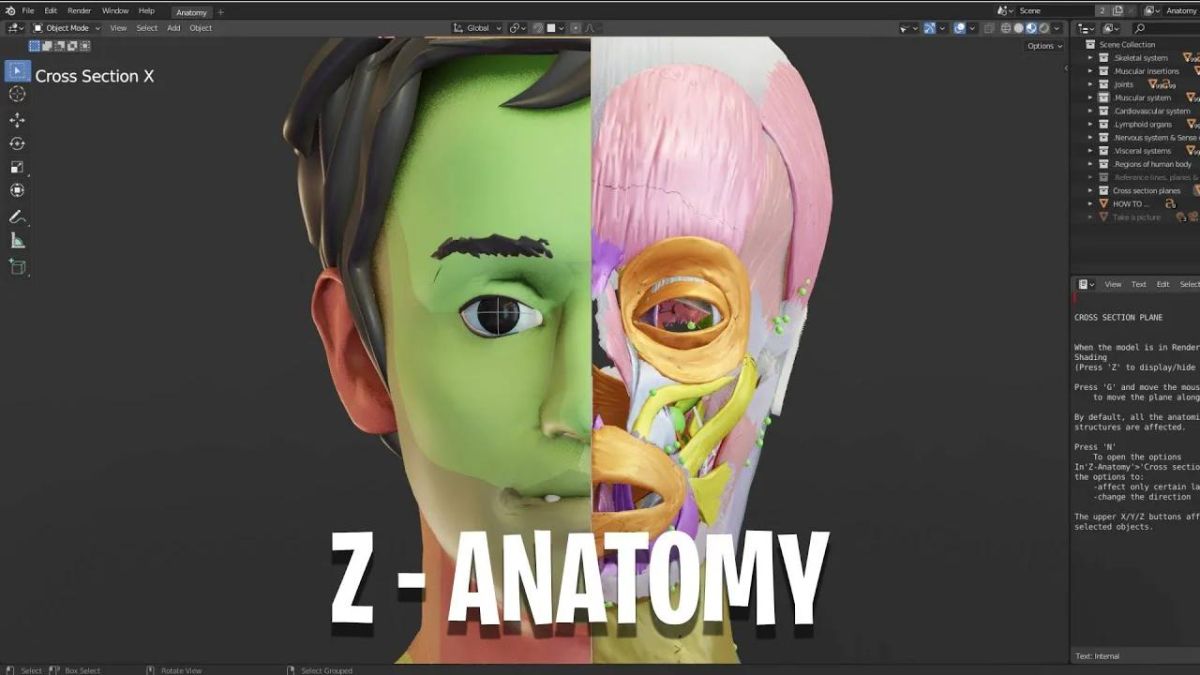Open the viewport View menu
This screenshot has width=1200, height=675.
118,28
